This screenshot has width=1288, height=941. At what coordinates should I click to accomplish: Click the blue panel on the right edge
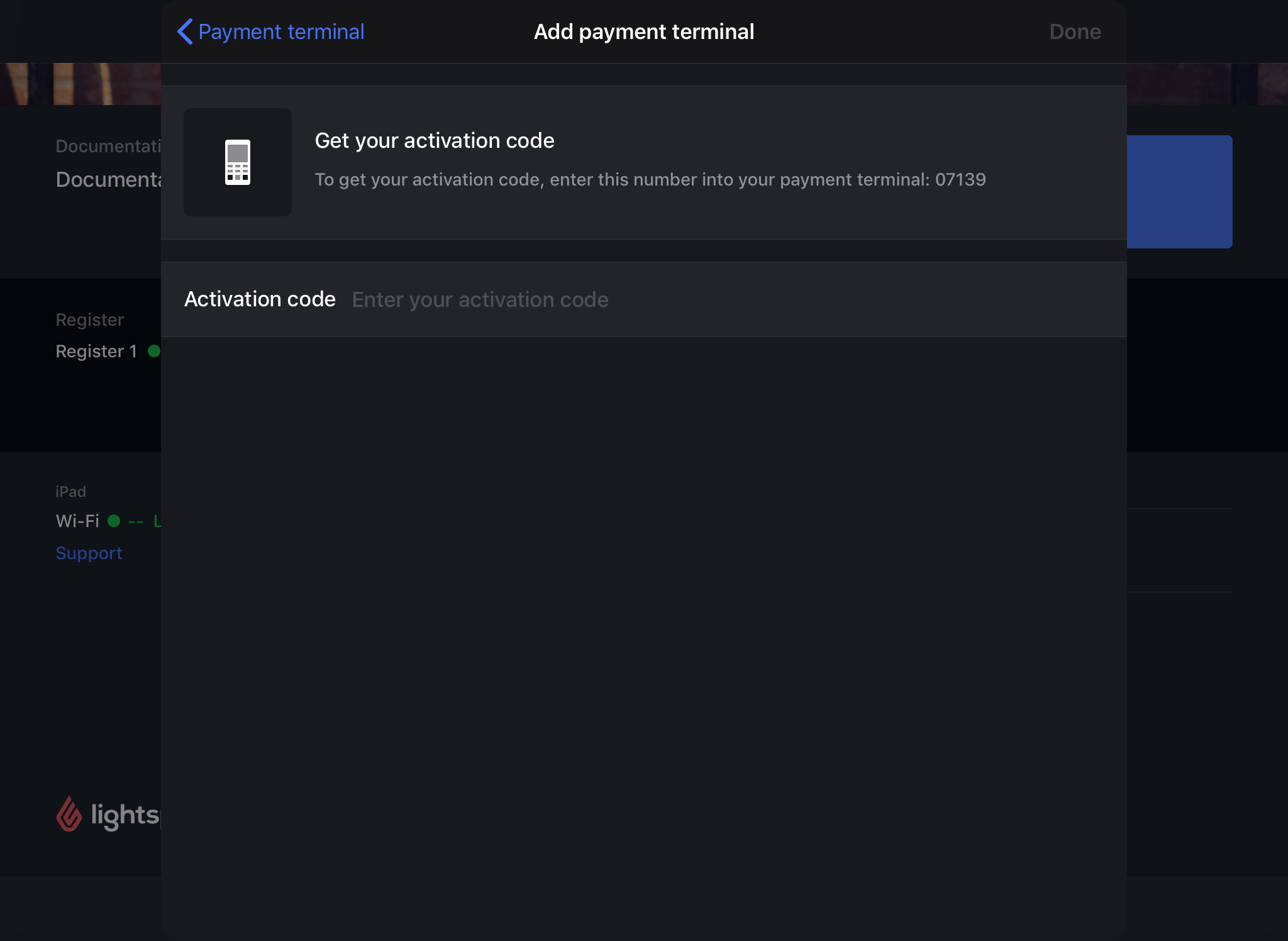tap(1180, 192)
